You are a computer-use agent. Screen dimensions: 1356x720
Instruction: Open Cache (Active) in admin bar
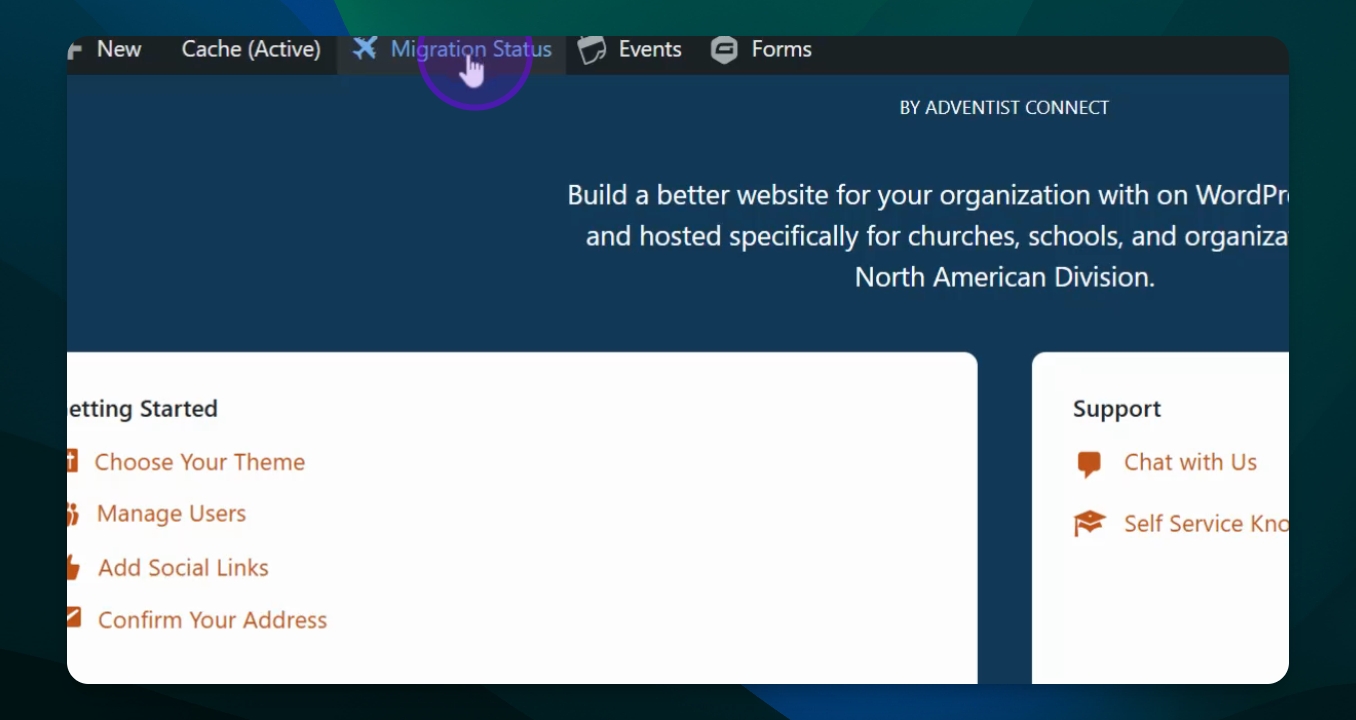tap(251, 49)
